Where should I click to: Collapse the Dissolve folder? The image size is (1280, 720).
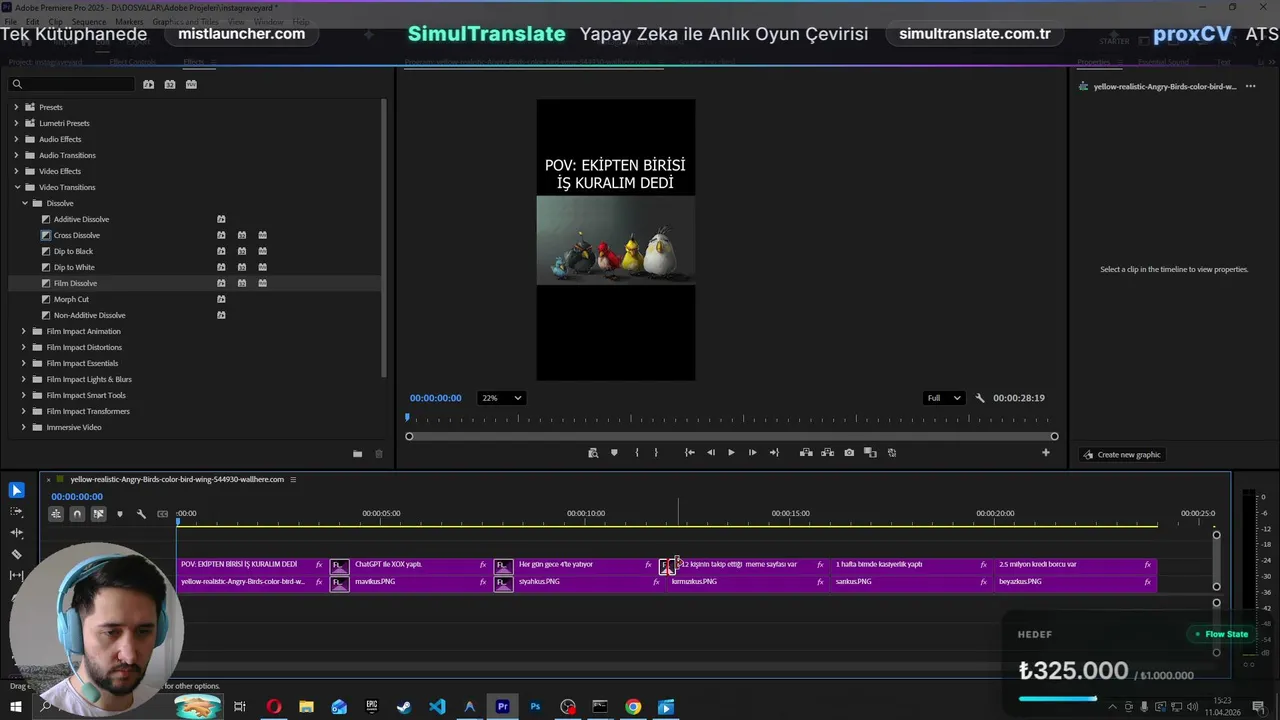(x=24, y=203)
